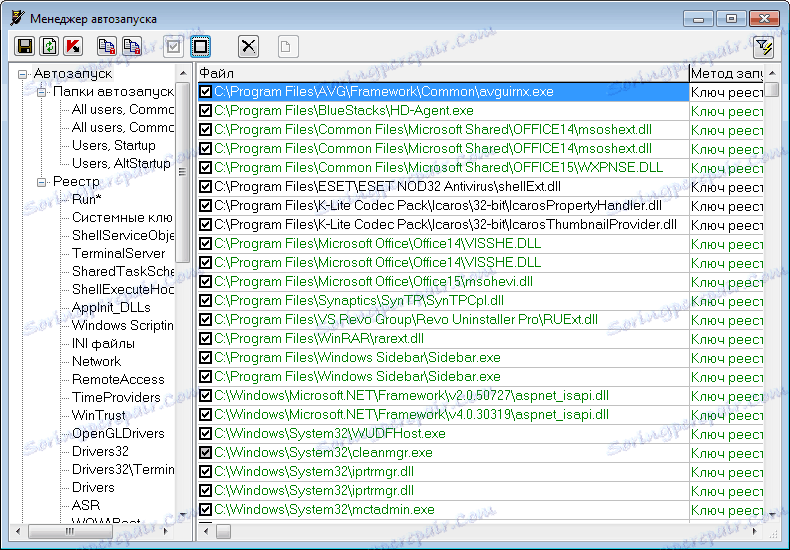Screen dimensions: 790x550
Task: Click the tree panel scroll-up arrow
Action: [x=182, y=74]
